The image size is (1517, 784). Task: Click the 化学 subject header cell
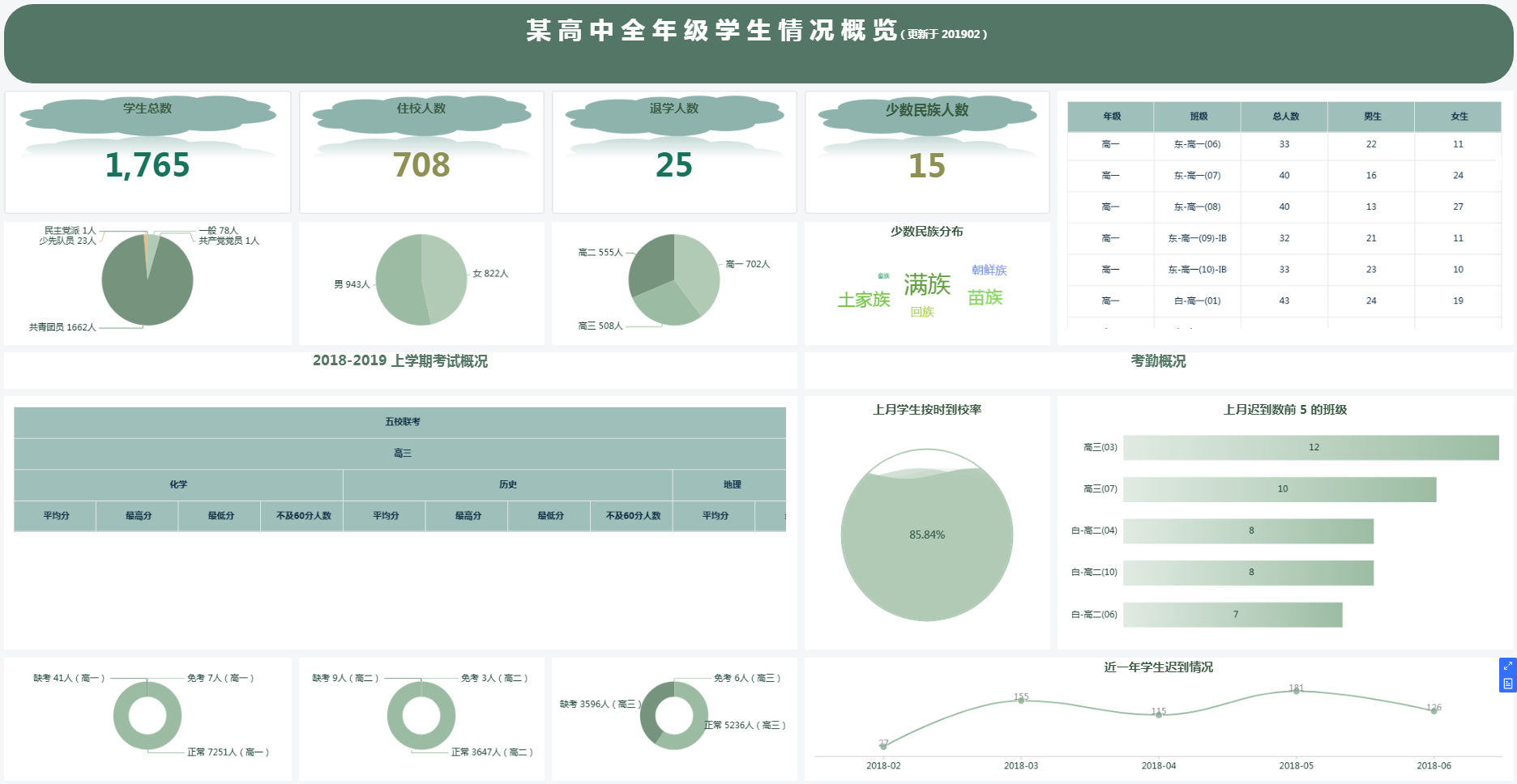[178, 484]
